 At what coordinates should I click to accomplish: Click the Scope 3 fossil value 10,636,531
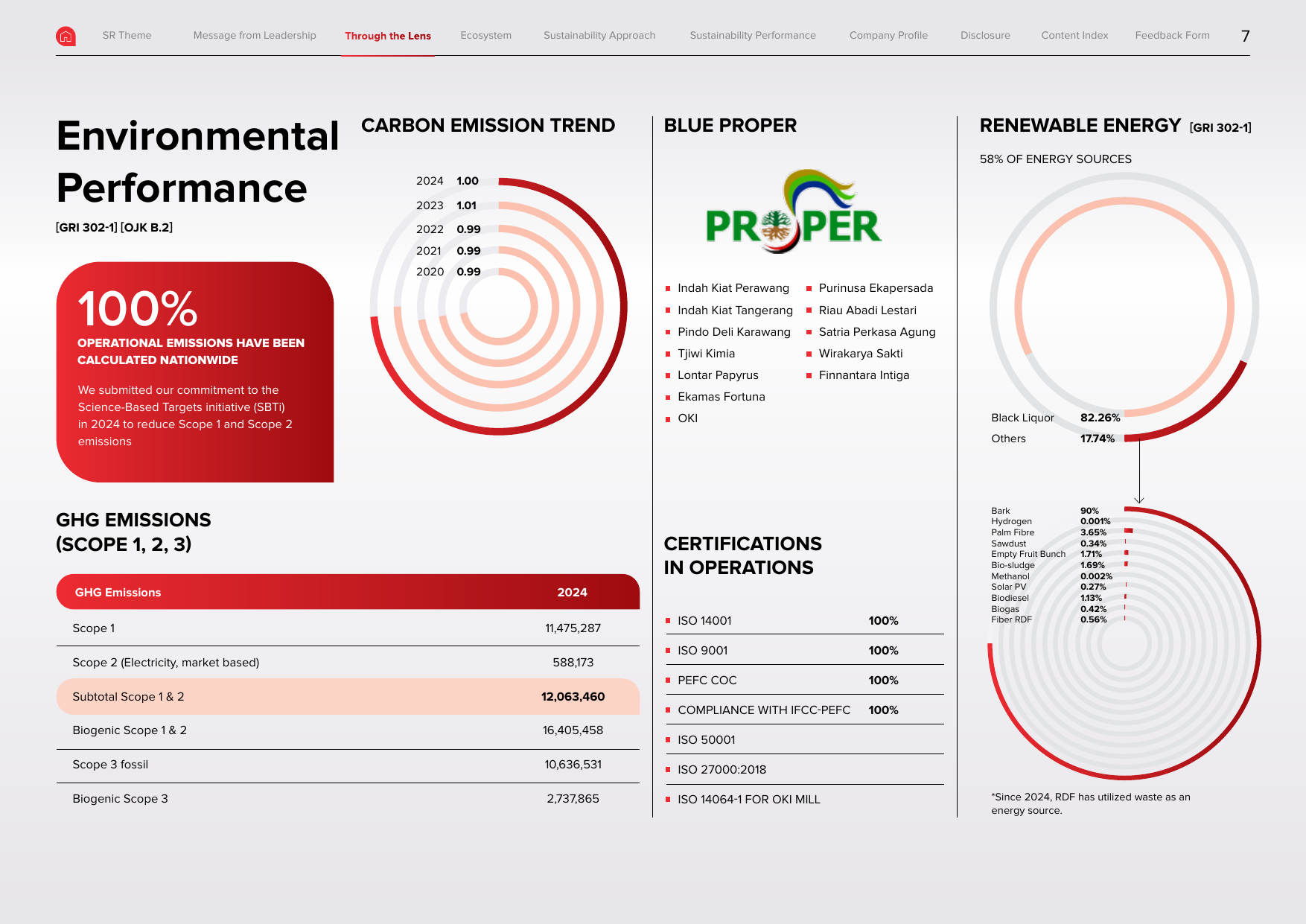pos(573,765)
